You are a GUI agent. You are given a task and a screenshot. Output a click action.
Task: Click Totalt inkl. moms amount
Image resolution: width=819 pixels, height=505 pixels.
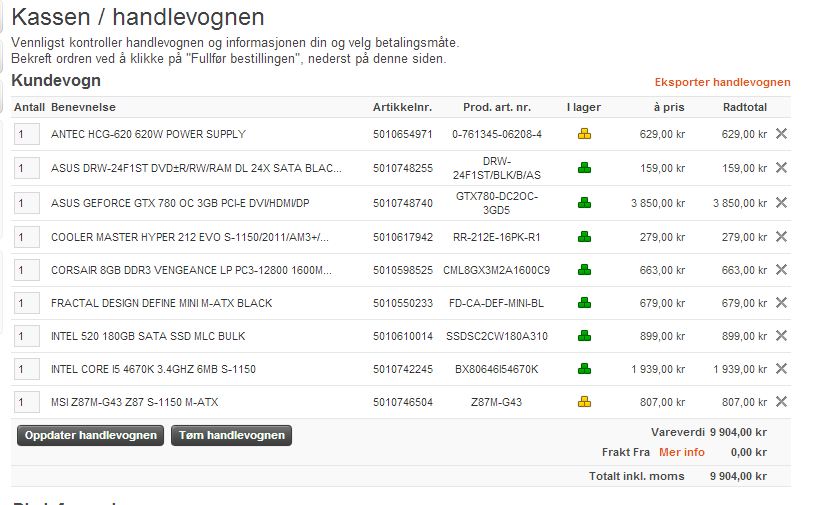(x=738, y=476)
